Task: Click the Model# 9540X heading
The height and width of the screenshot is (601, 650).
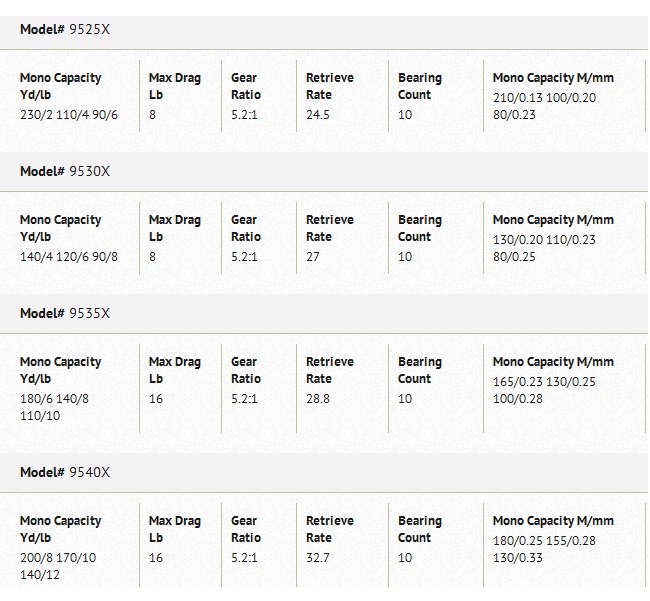Action: [65, 472]
